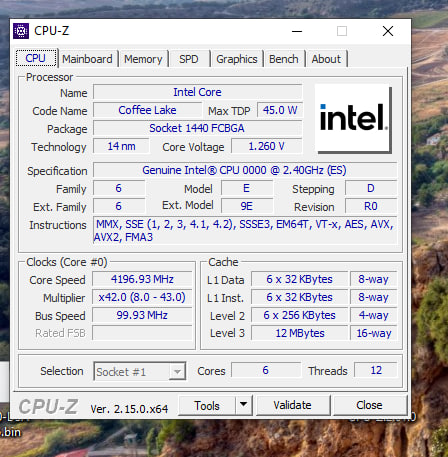The width and height of the screenshot is (448, 457).
Task: Click the Close button at bottom right
Action: click(369, 405)
